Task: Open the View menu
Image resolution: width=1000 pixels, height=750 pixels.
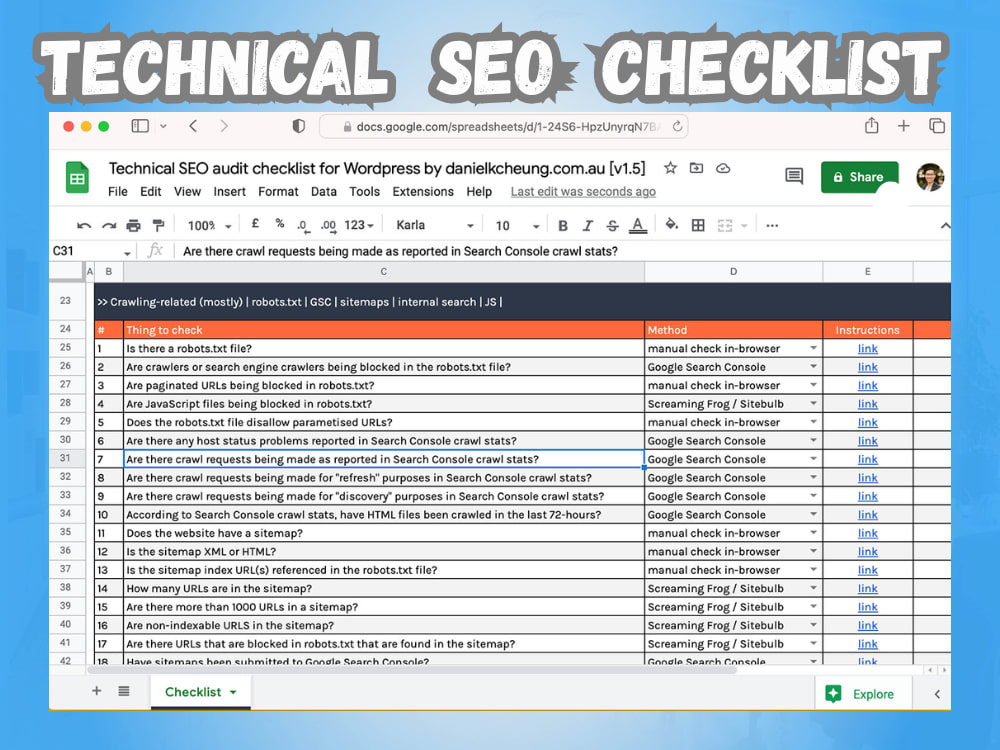Action: [x=188, y=192]
